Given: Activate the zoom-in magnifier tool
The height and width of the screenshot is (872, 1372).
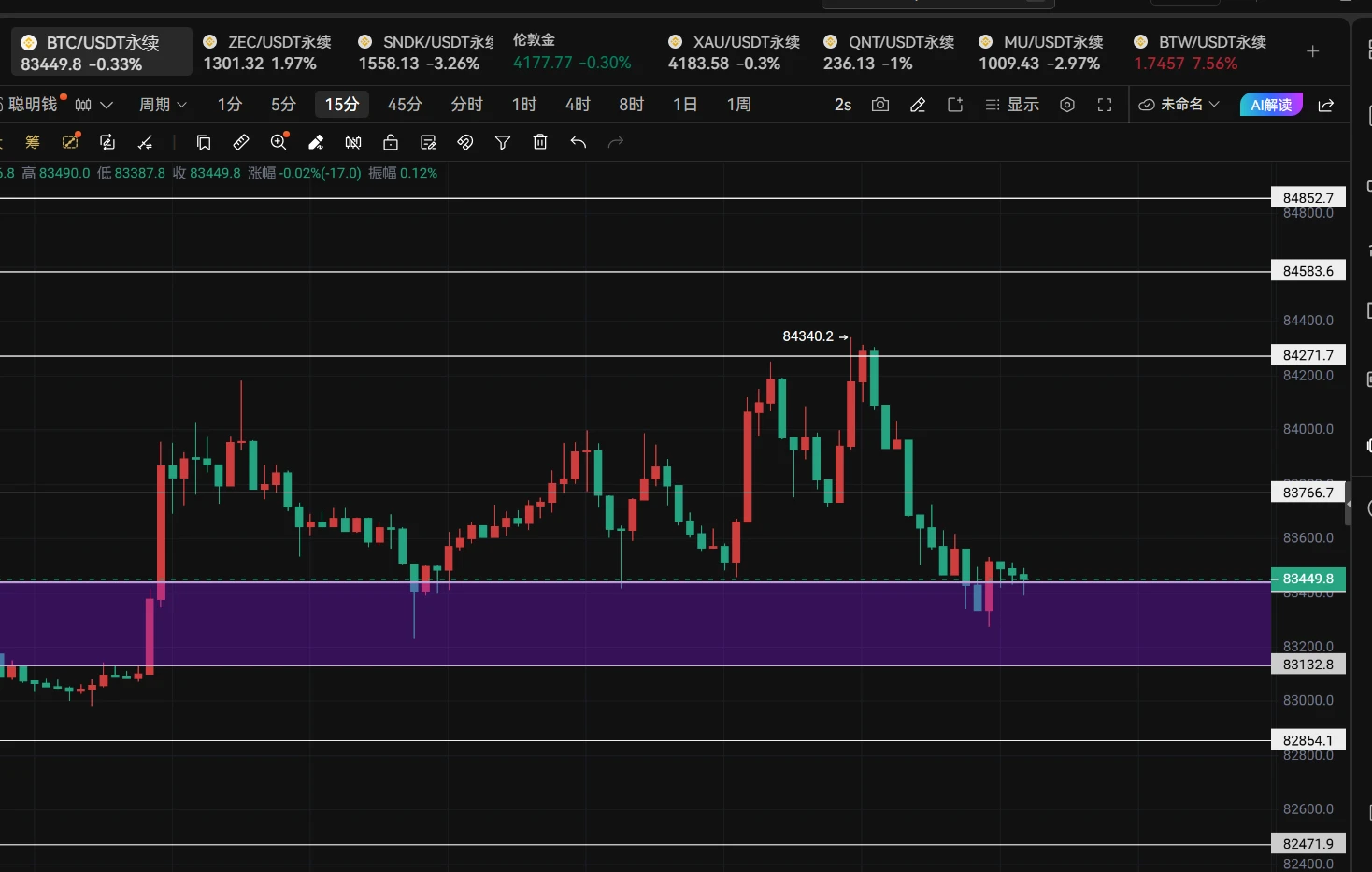Looking at the screenshot, I should point(279,142).
